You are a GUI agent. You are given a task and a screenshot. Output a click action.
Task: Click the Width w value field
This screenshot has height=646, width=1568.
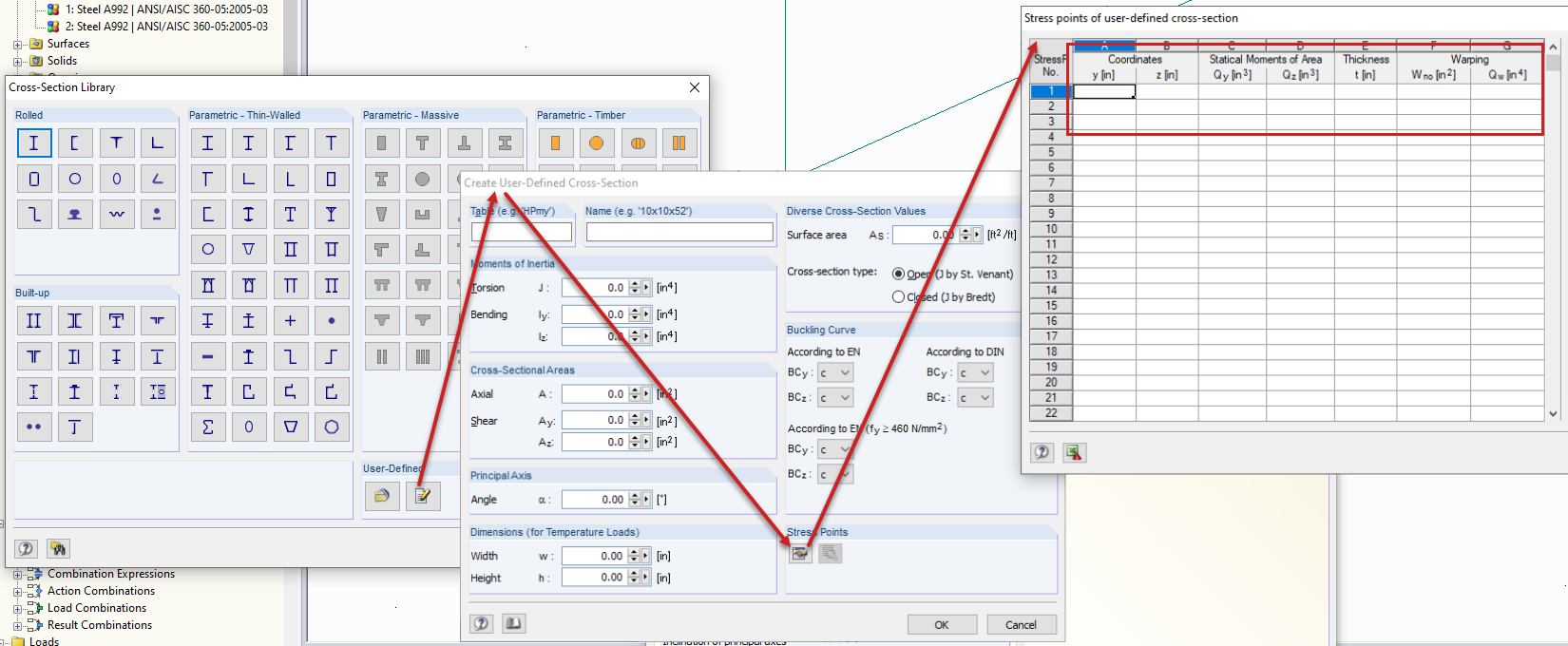click(594, 557)
